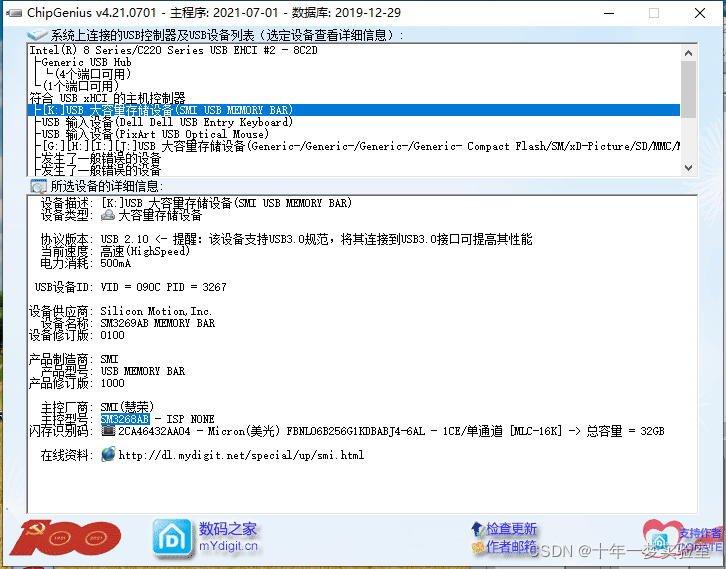Select the USB xHCI 主机控制器 row

354,98
